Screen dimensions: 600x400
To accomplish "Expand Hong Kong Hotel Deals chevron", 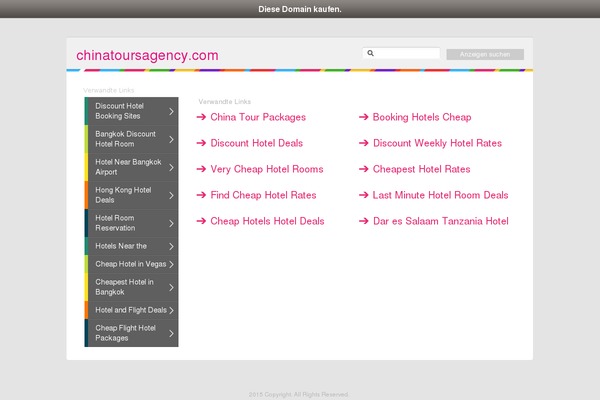I will (172, 194).
